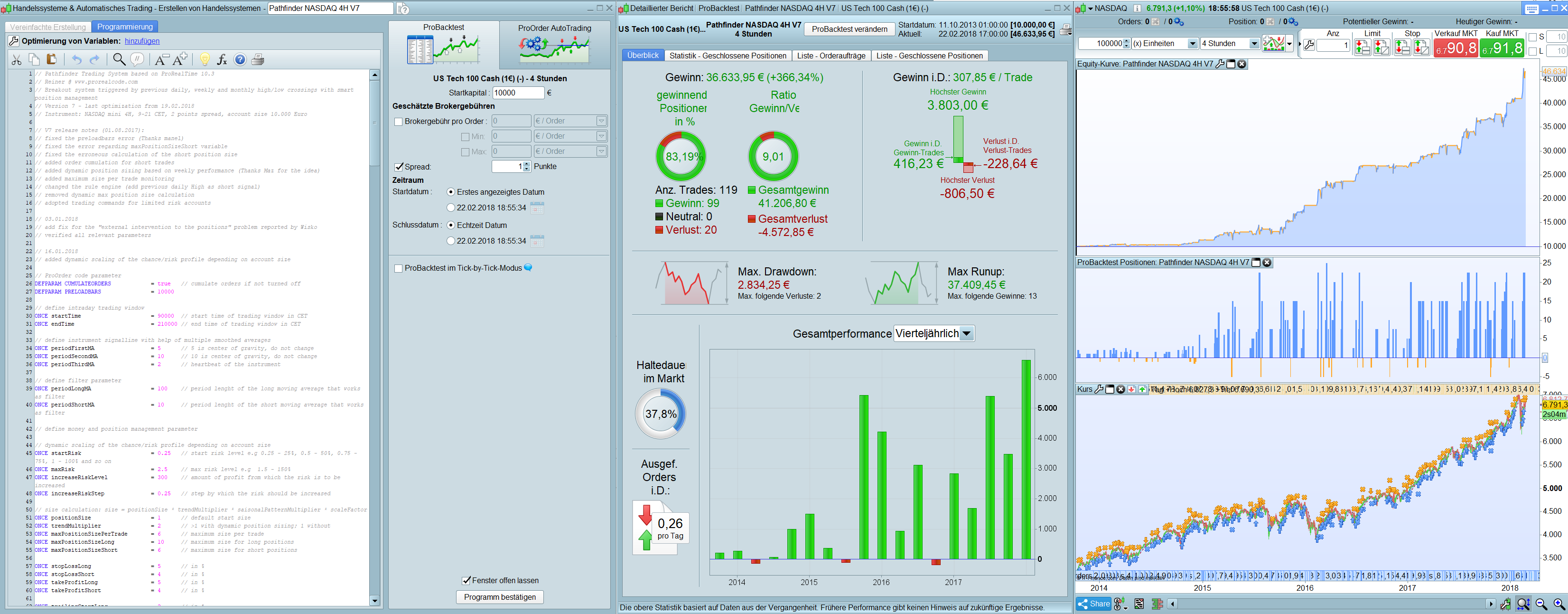Toggle the Spread checkbox
This screenshot has height=614, width=1568.
pyautogui.click(x=399, y=167)
